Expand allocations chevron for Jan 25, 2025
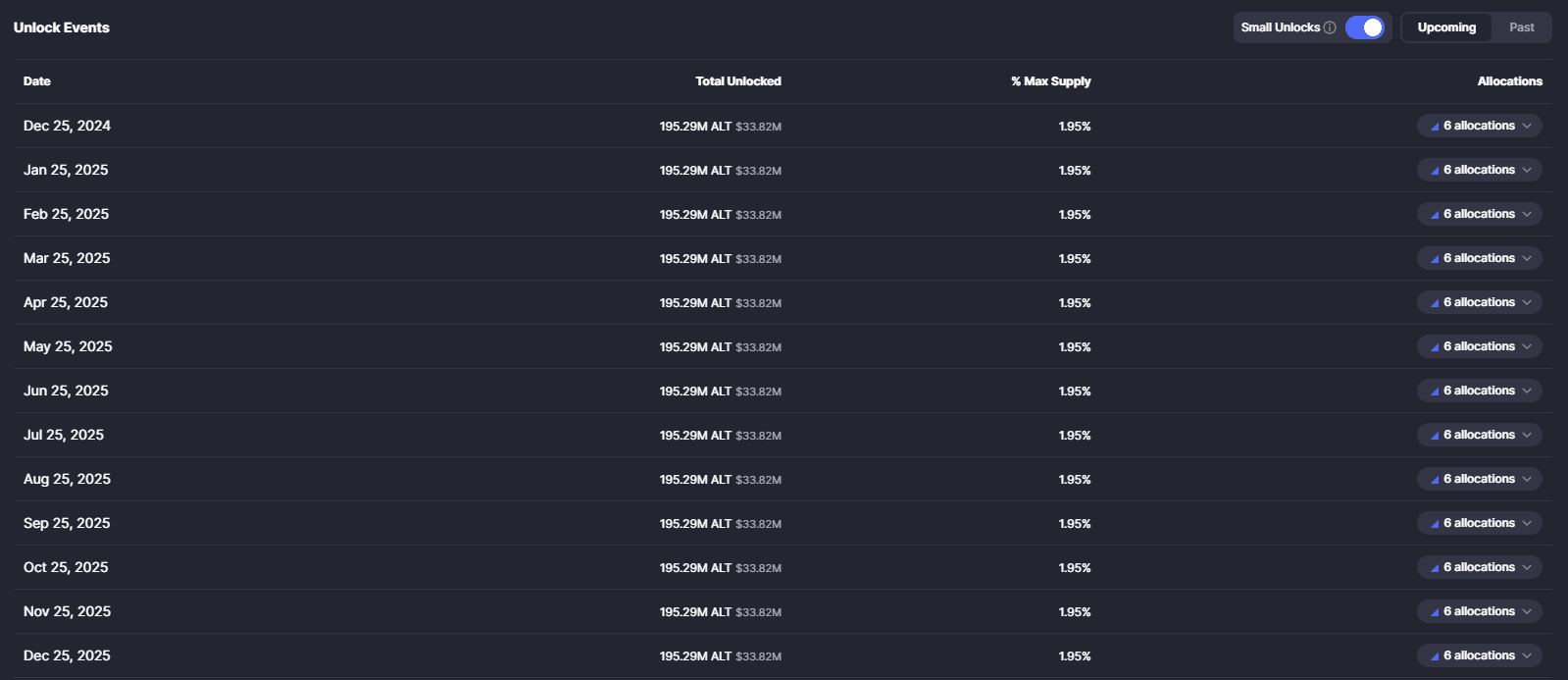1568x680 pixels. [x=1527, y=171]
